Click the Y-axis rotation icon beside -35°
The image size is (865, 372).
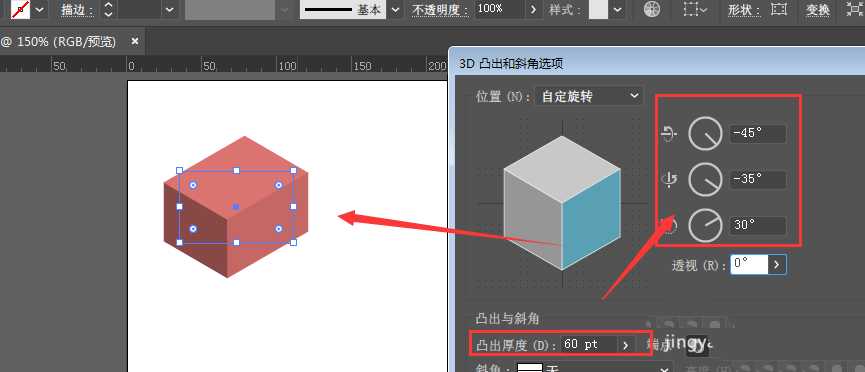669,180
